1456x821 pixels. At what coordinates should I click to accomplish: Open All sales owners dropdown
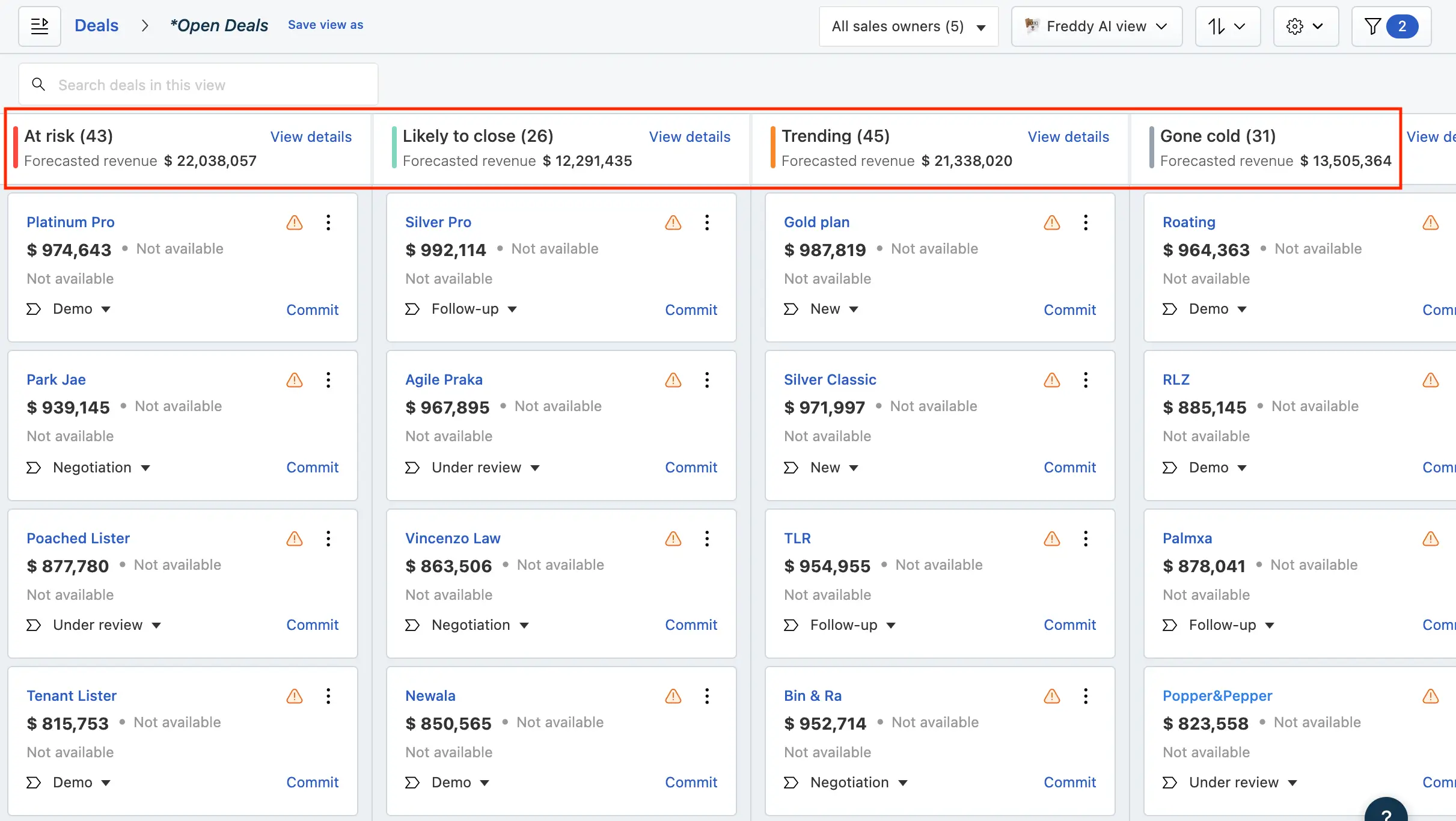coord(908,26)
